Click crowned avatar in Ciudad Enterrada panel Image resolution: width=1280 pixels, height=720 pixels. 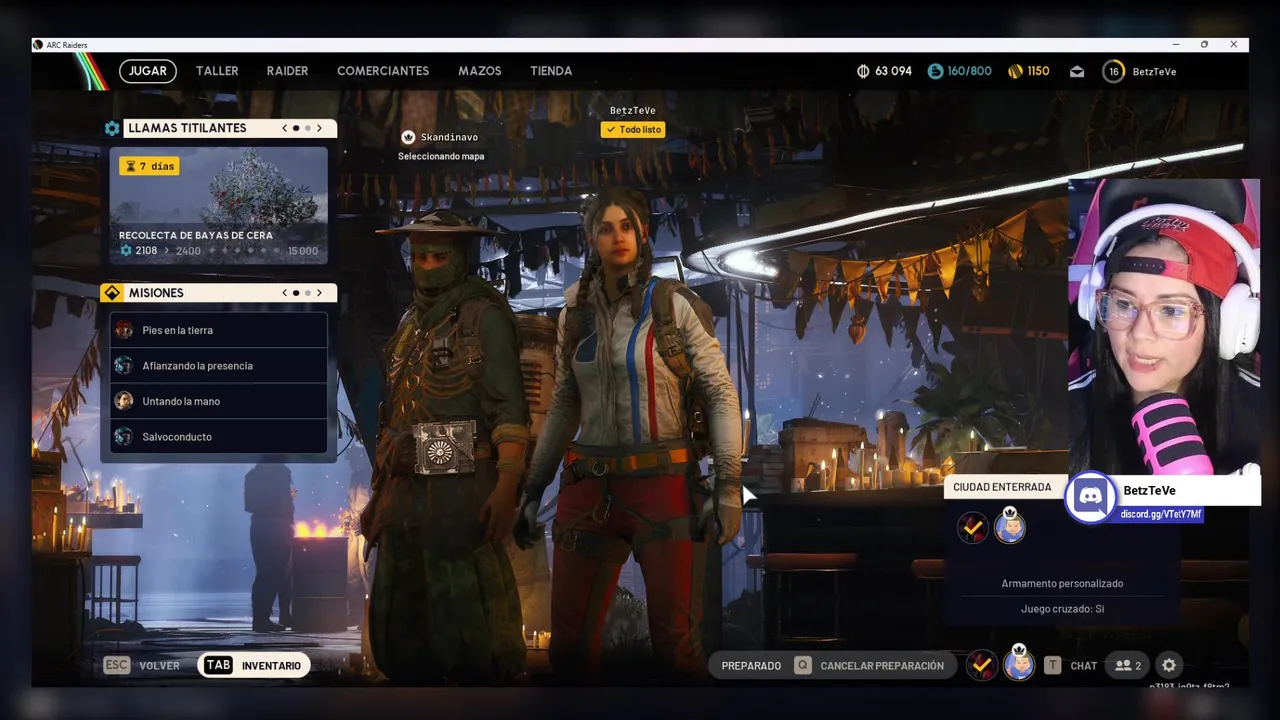(x=1010, y=526)
